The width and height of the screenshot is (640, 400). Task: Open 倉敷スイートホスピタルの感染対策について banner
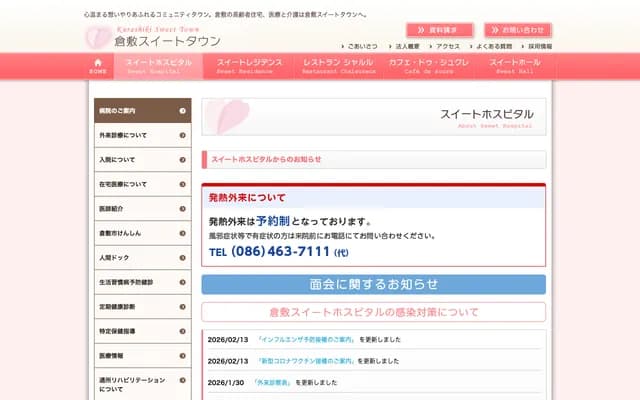pos(373,312)
